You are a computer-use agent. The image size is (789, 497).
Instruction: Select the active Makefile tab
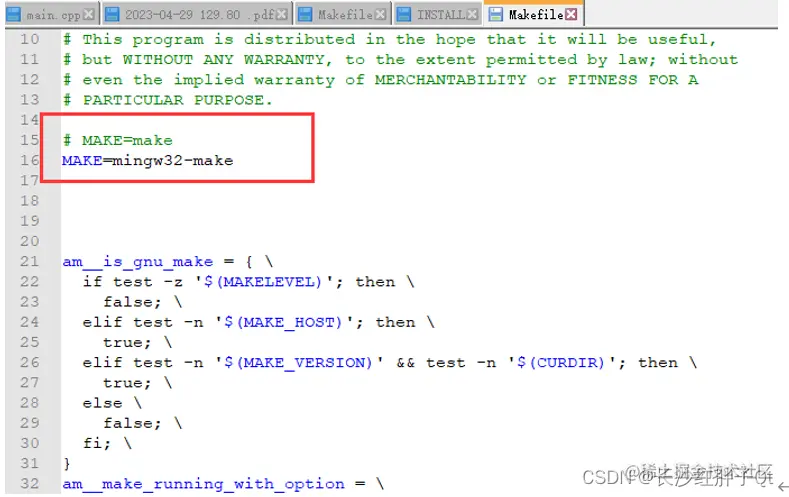[x=535, y=15]
